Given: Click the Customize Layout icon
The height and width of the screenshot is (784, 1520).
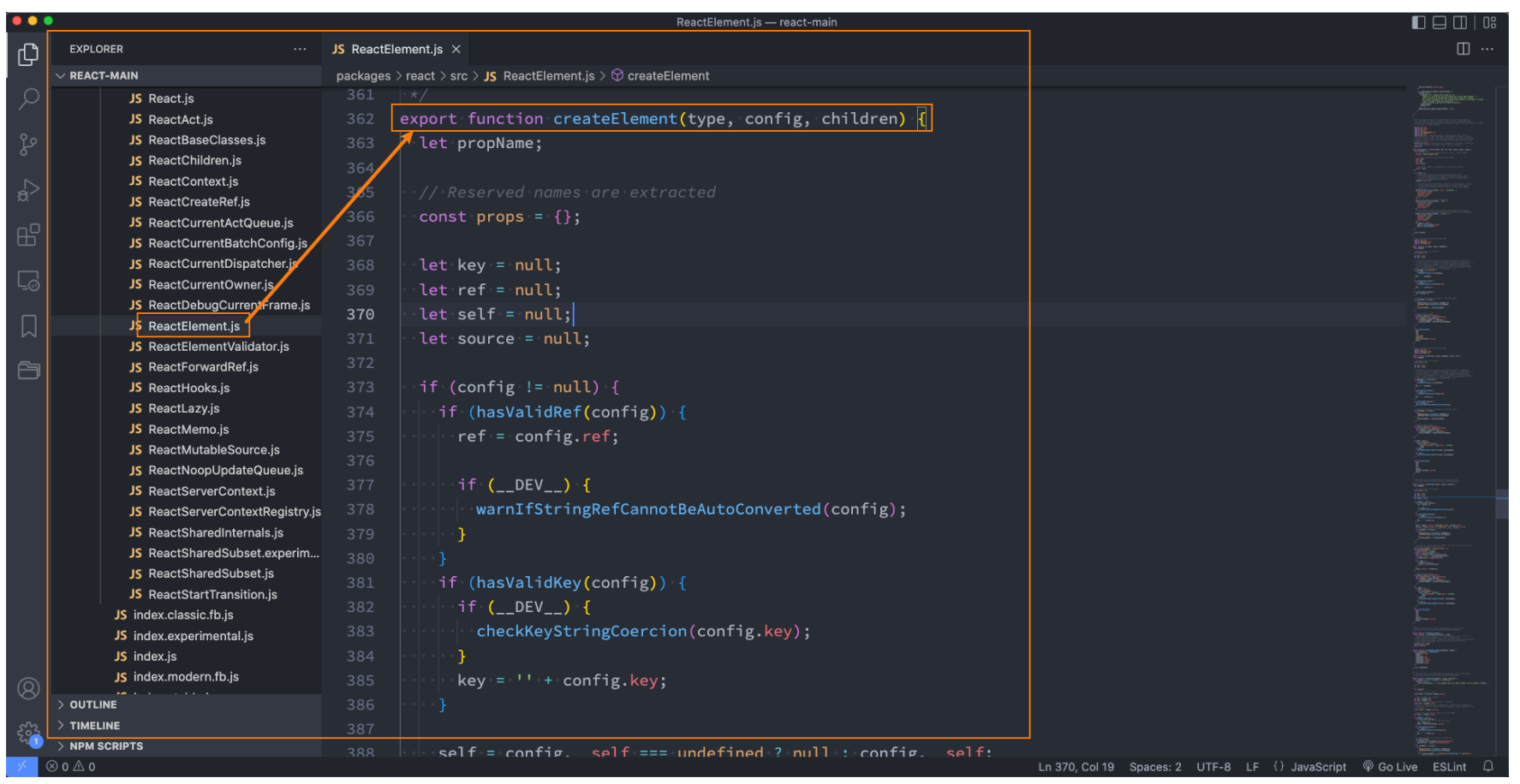Looking at the screenshot, I should [1490, 22].
